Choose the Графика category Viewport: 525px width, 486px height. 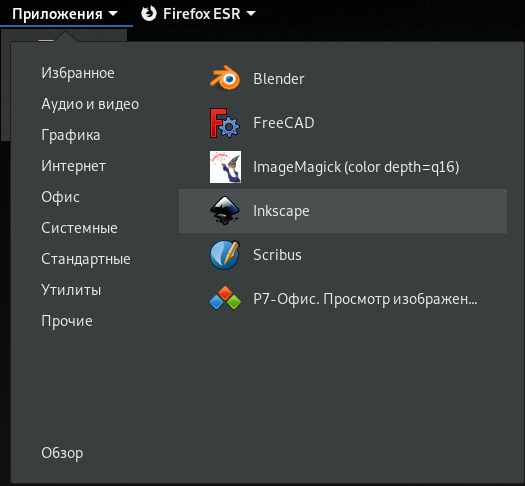point(71,135)
